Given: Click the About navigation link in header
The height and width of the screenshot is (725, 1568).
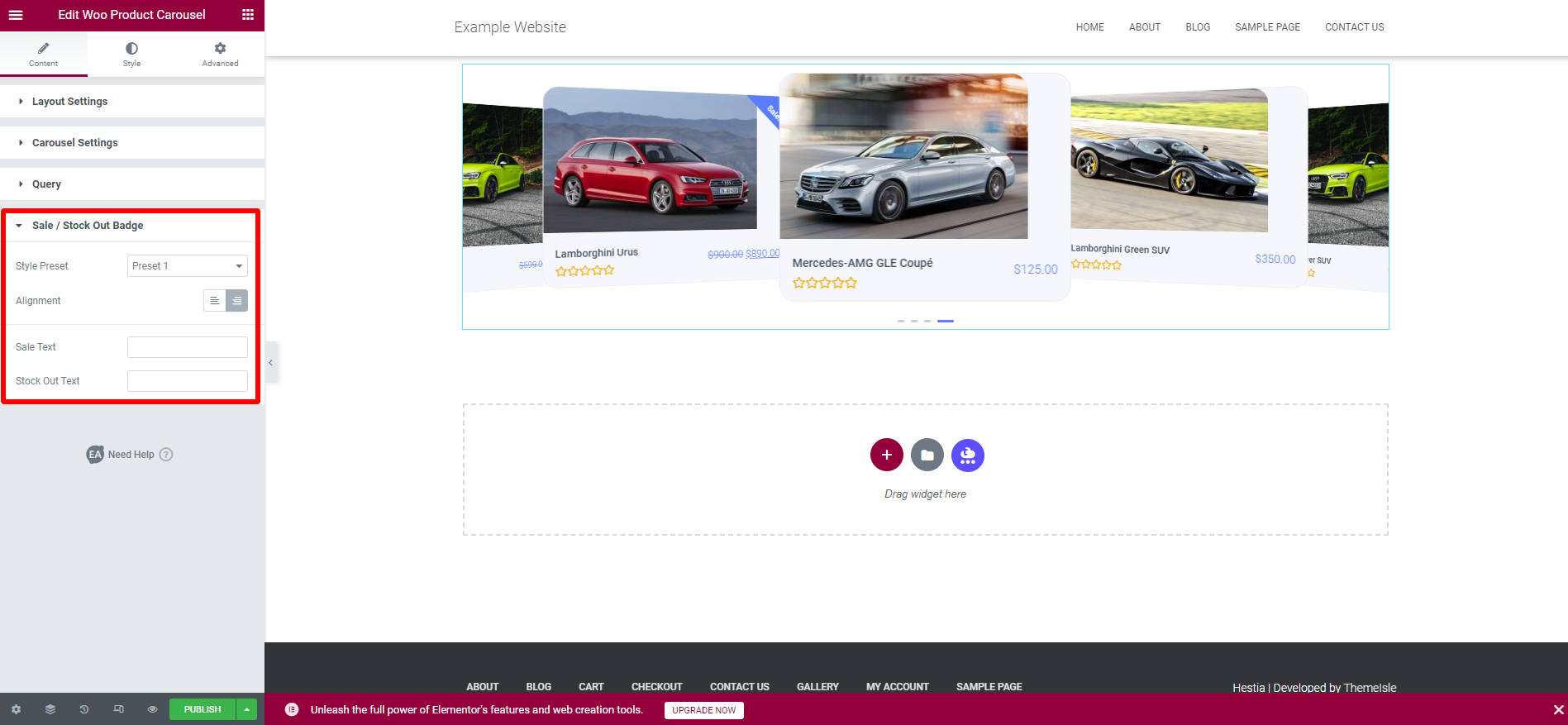Looking at the screenshot, I should point(1145,27).
